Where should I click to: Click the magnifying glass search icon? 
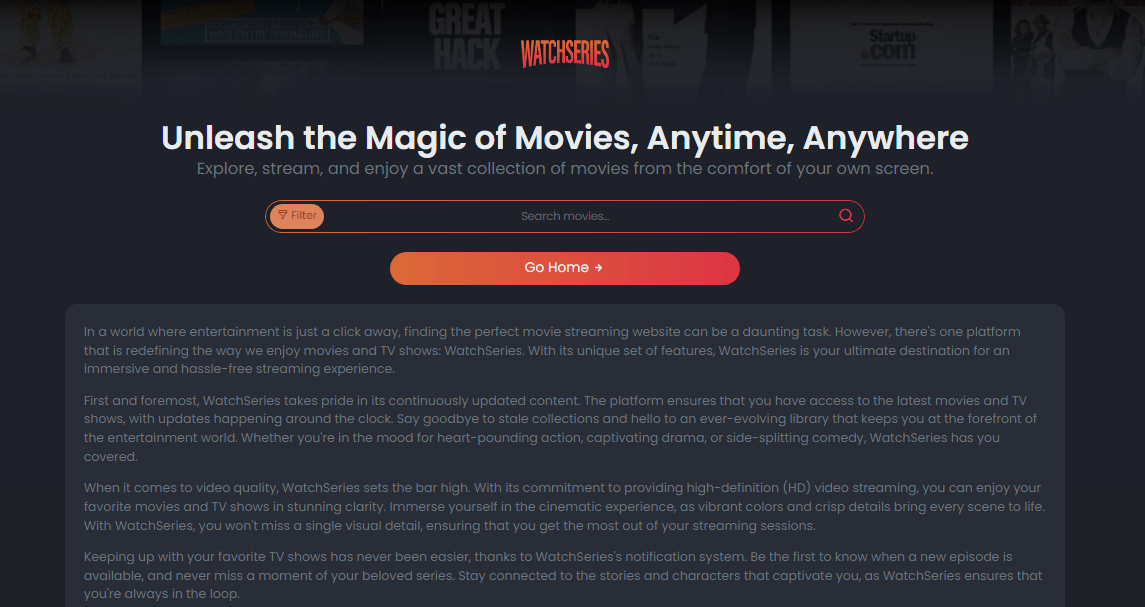pos(846,215)
